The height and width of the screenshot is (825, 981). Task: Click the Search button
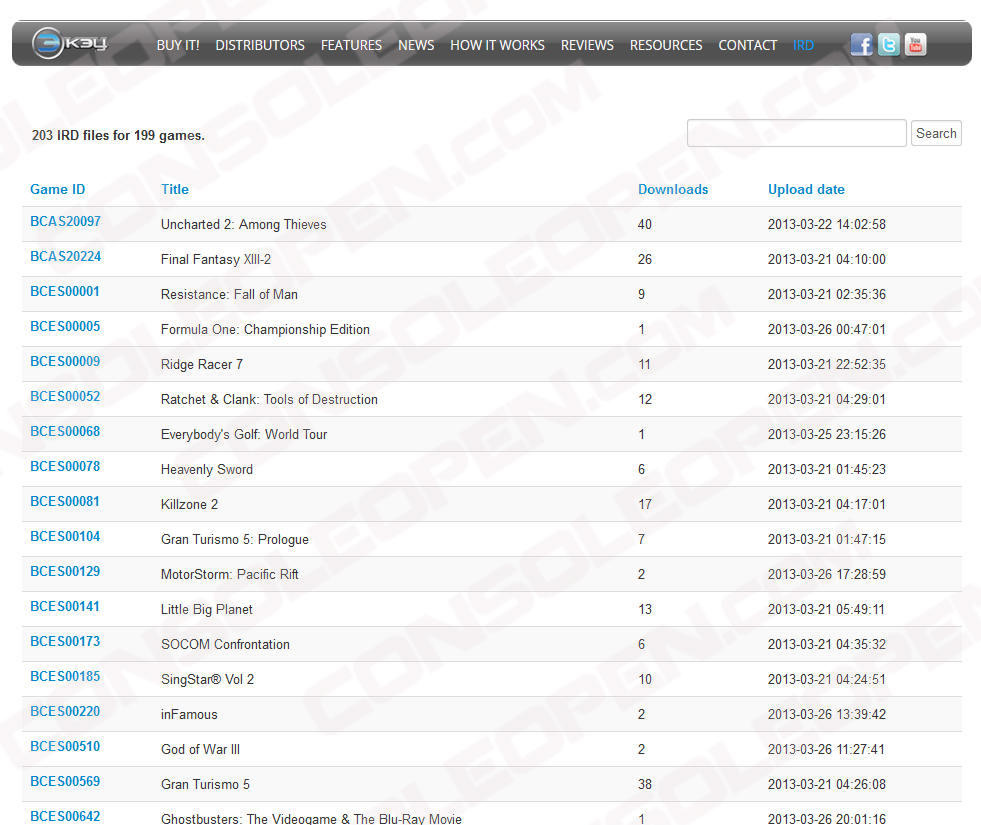point(936,133)
